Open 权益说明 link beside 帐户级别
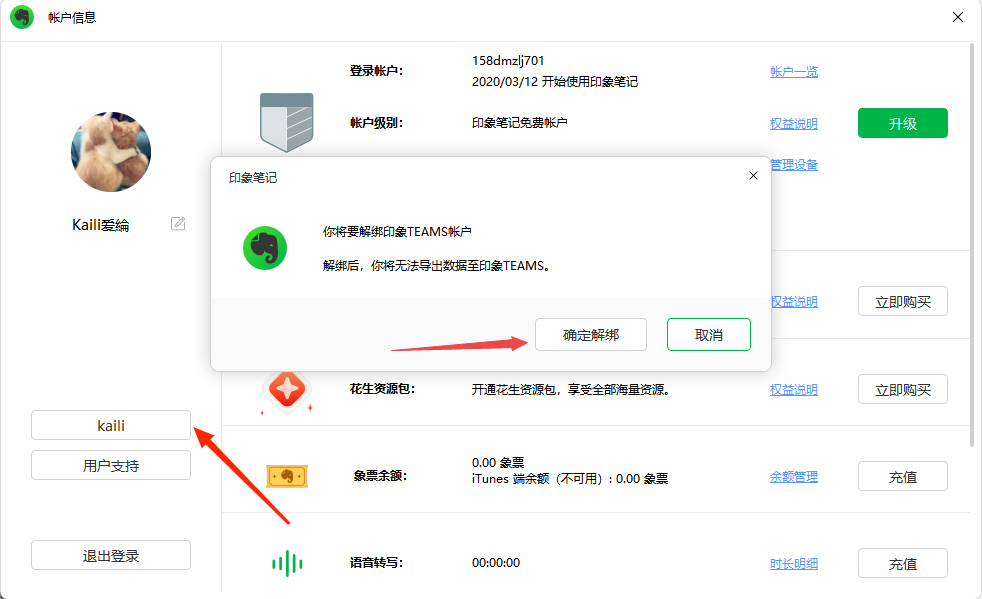982x599 pixels. pos(793,124)
